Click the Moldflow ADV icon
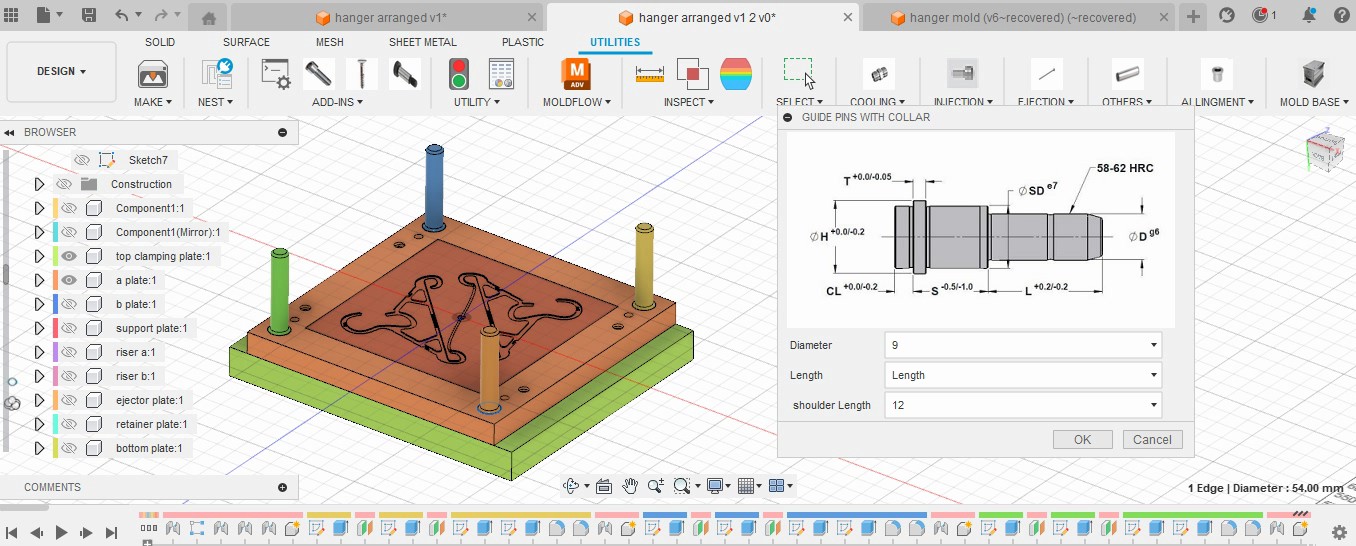 (576, 74)
